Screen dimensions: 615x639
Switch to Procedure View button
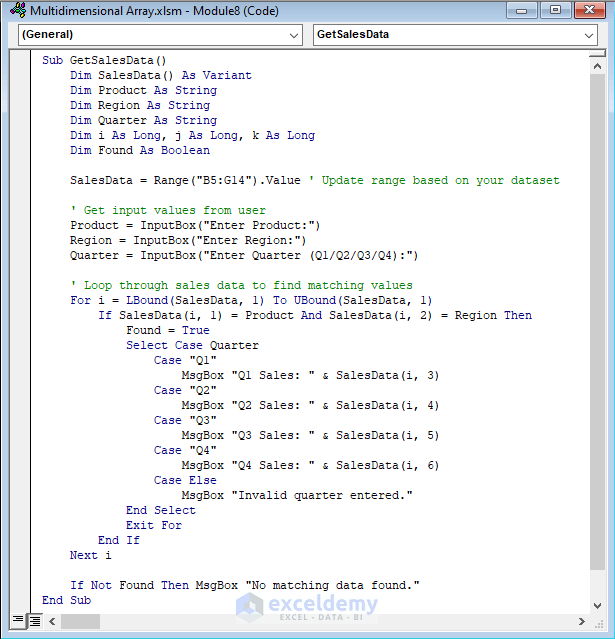tap(18, 621)
